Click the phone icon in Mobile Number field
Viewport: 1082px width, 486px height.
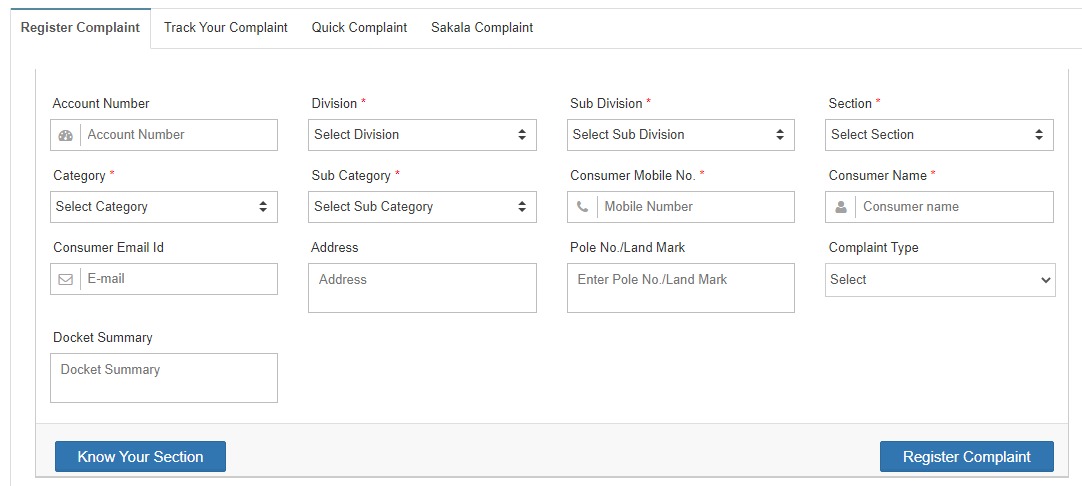pos(583,207)
